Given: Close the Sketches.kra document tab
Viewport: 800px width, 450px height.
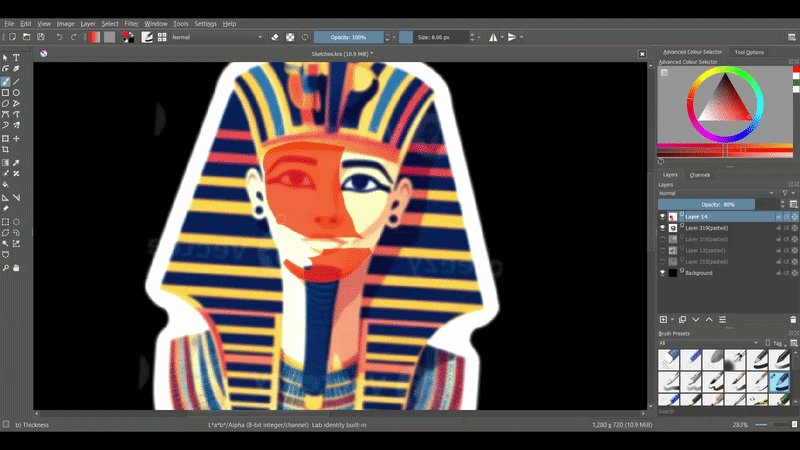Looking at the screenshot, I should pos(642,54).
